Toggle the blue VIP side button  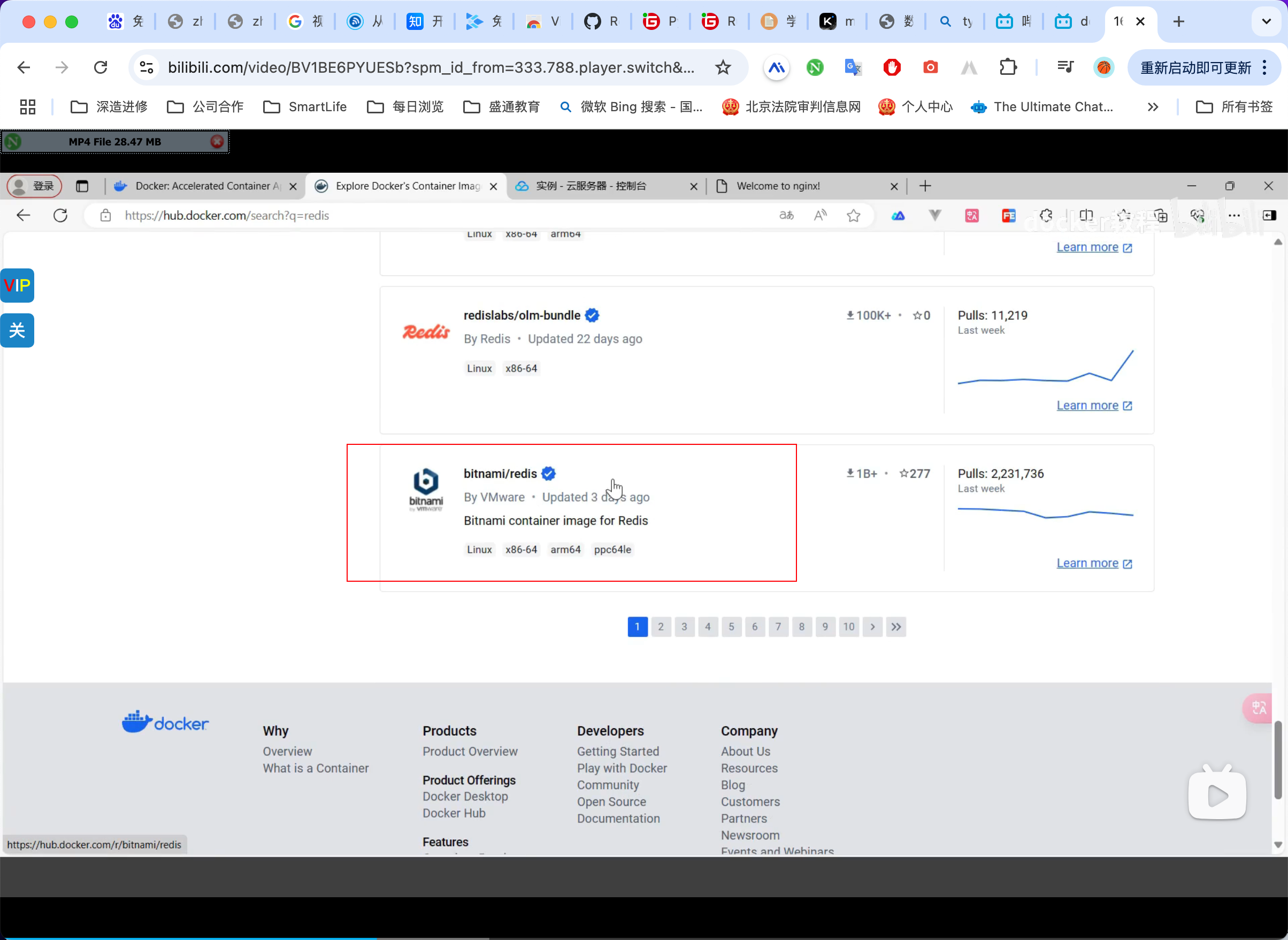[x=17, y=285]
